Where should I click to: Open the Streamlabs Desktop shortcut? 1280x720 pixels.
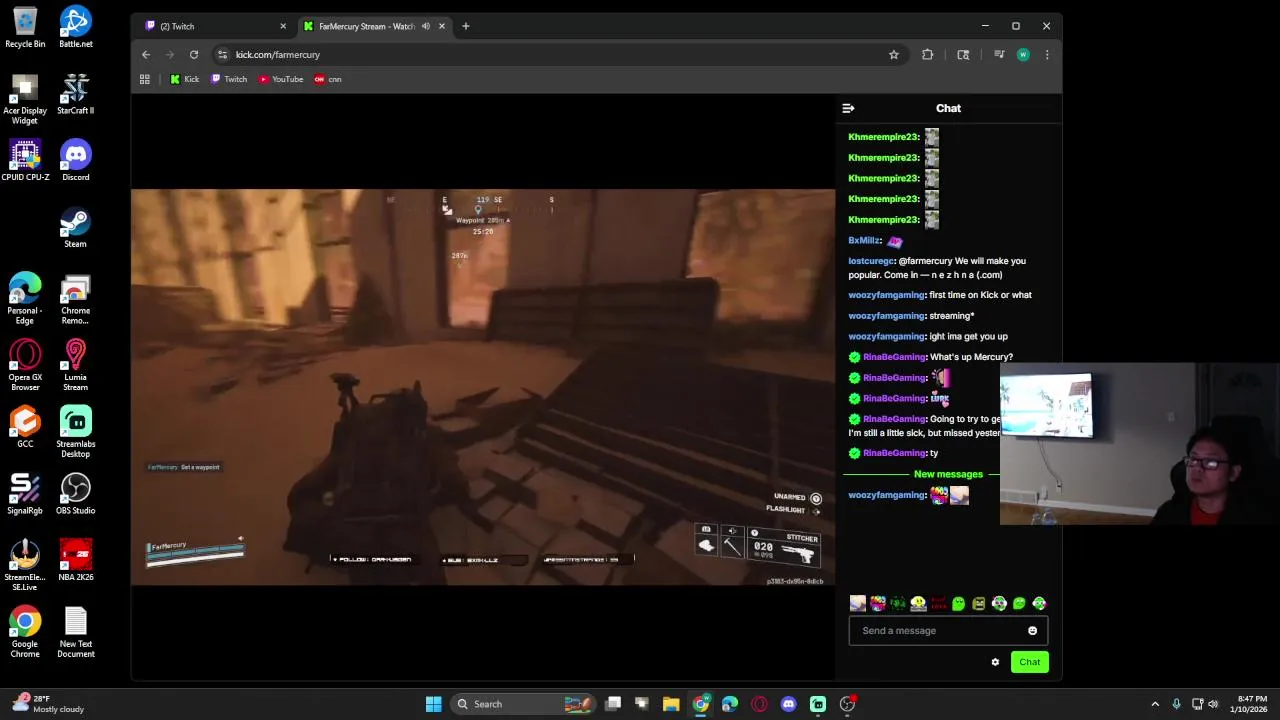coord(75,432)
